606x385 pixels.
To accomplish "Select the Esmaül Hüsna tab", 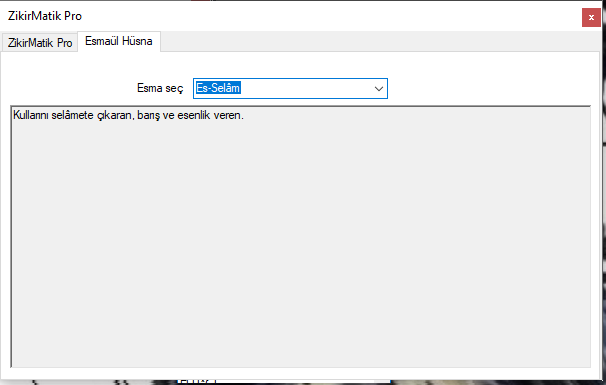I will click(x=119, y=41).
